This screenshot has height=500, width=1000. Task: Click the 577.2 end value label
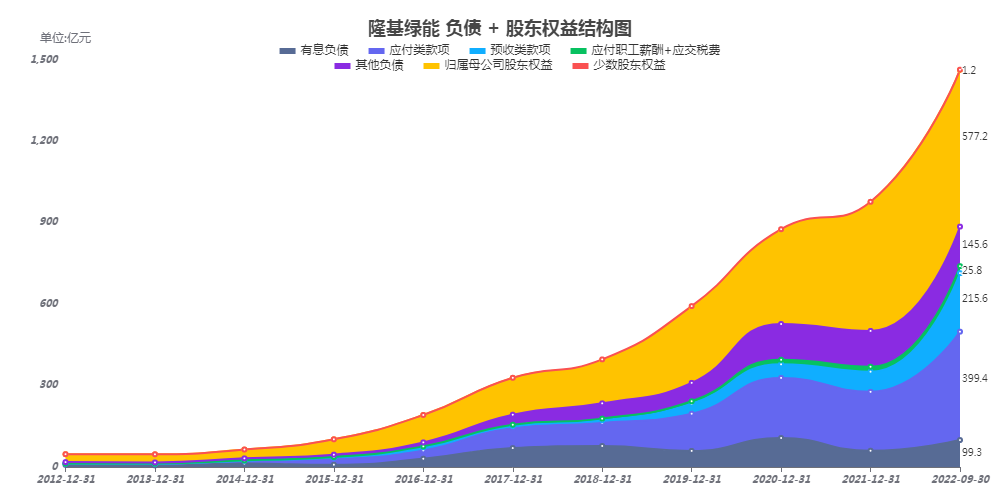click(x=975, y=136)
